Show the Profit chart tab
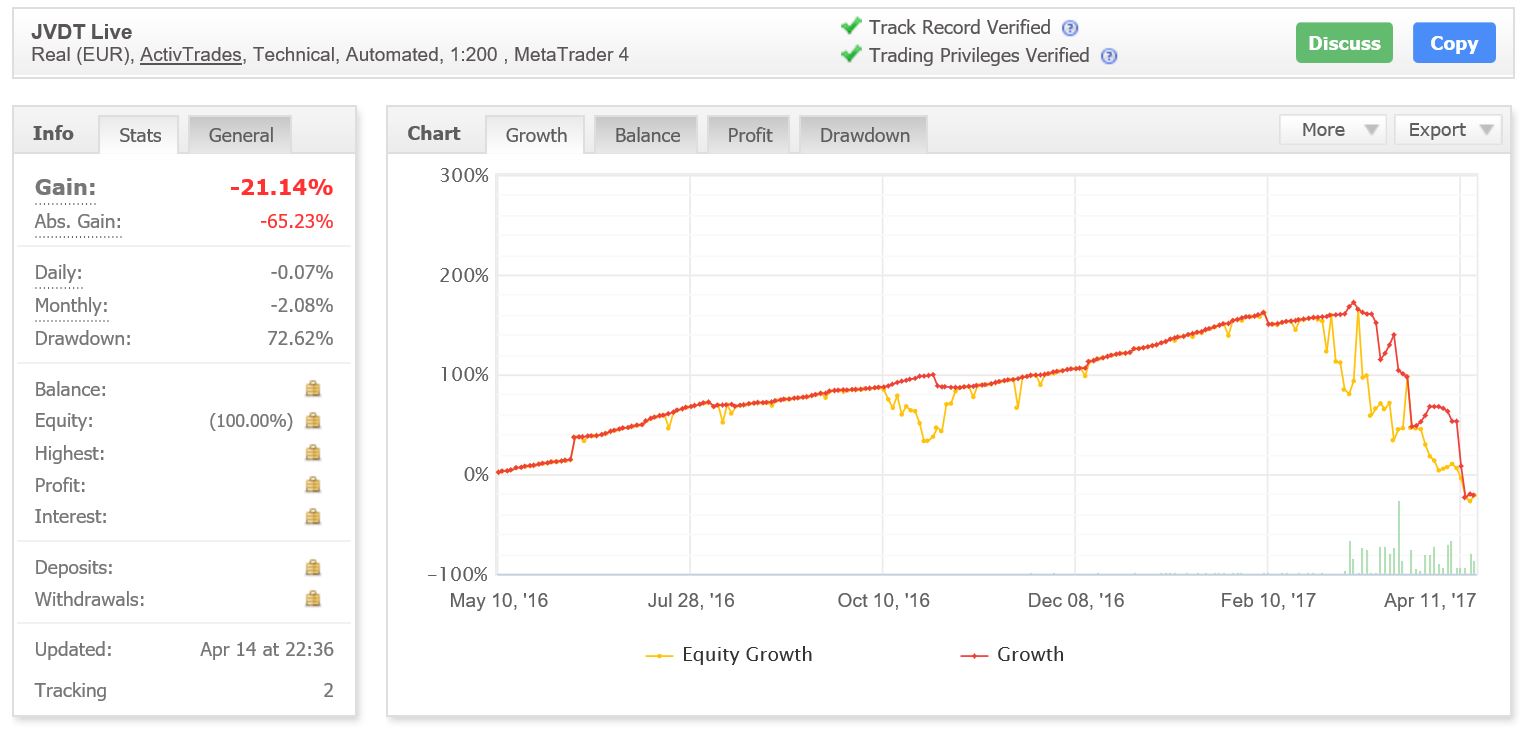1530x748 pixels. point(749,135)
